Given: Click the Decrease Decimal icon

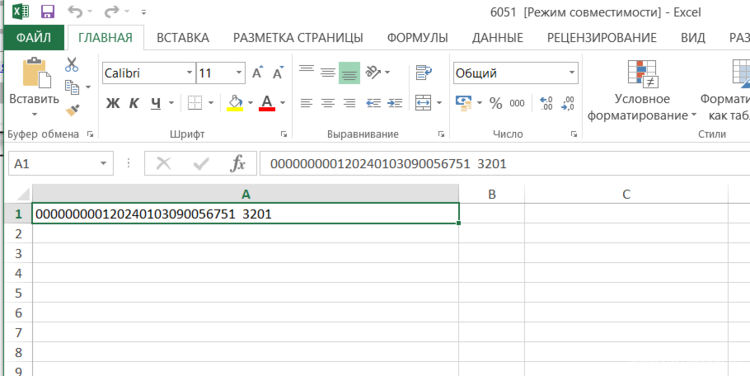Looking at the screenshot, I should pos(567,103).
